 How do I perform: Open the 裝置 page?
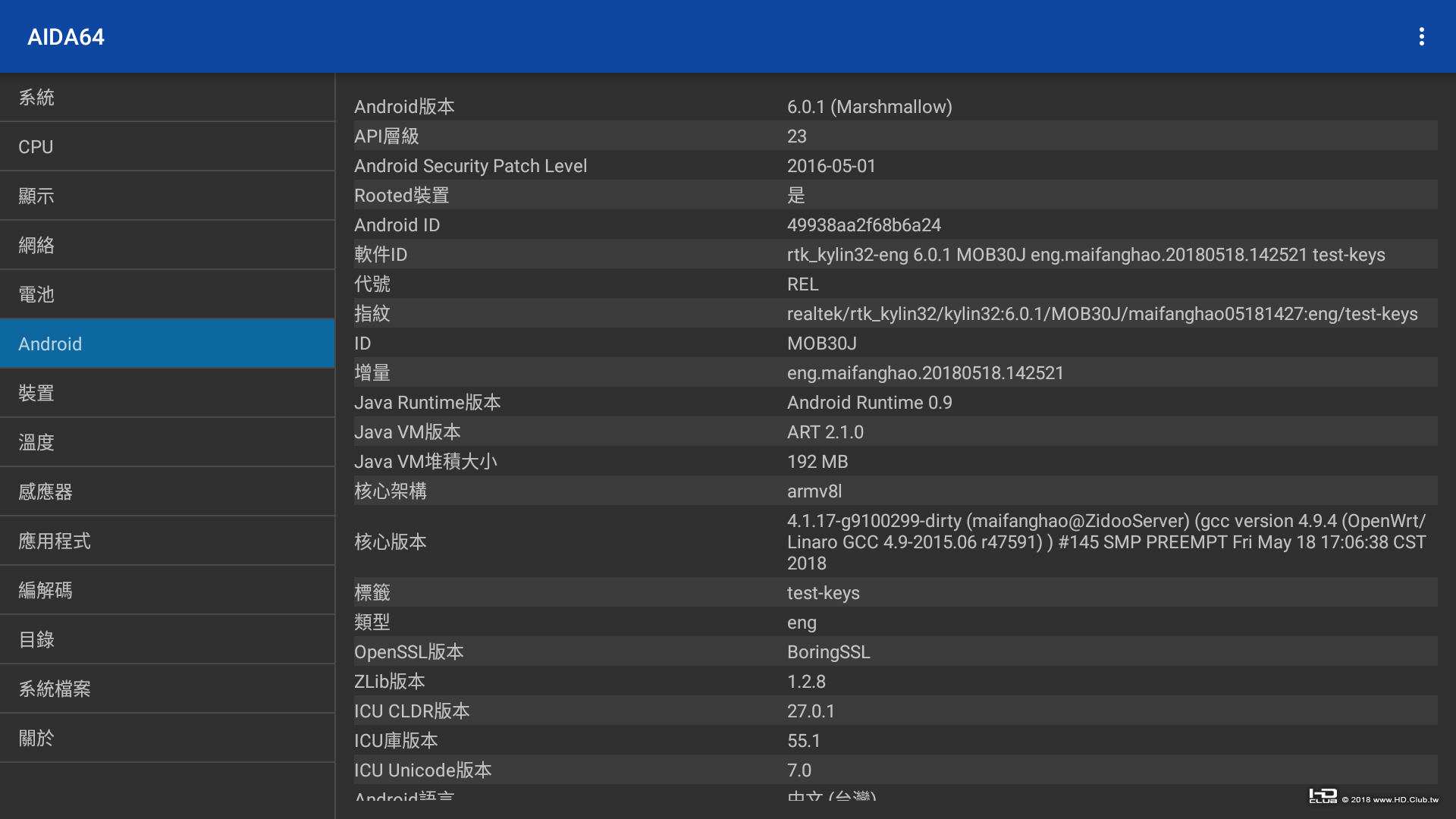point(167,394)
